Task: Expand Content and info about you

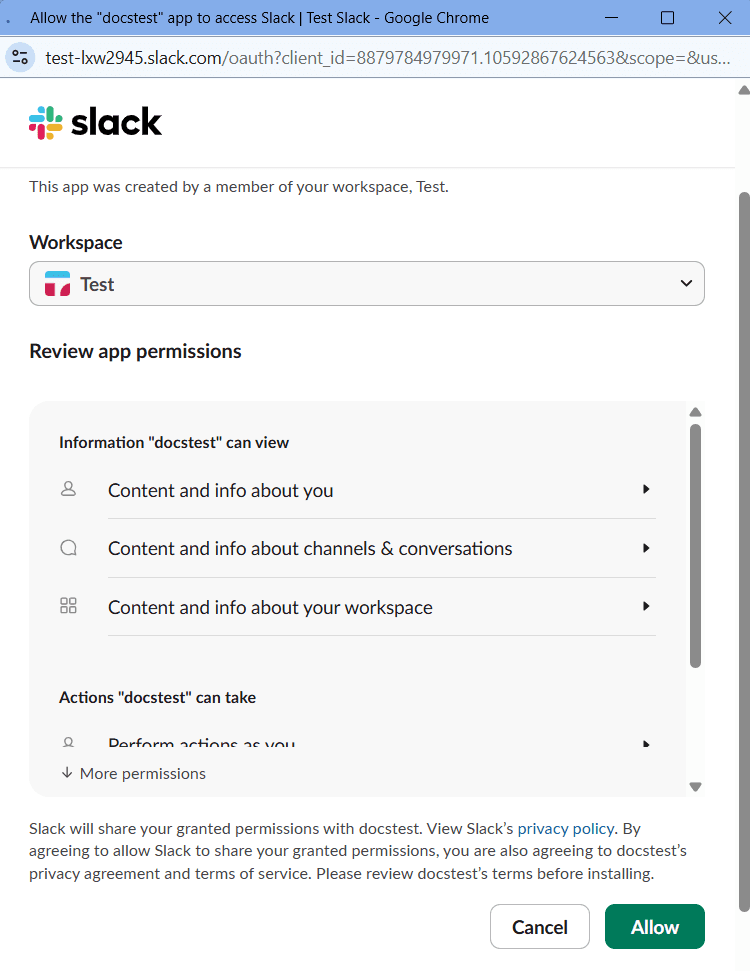Action: 382,490
